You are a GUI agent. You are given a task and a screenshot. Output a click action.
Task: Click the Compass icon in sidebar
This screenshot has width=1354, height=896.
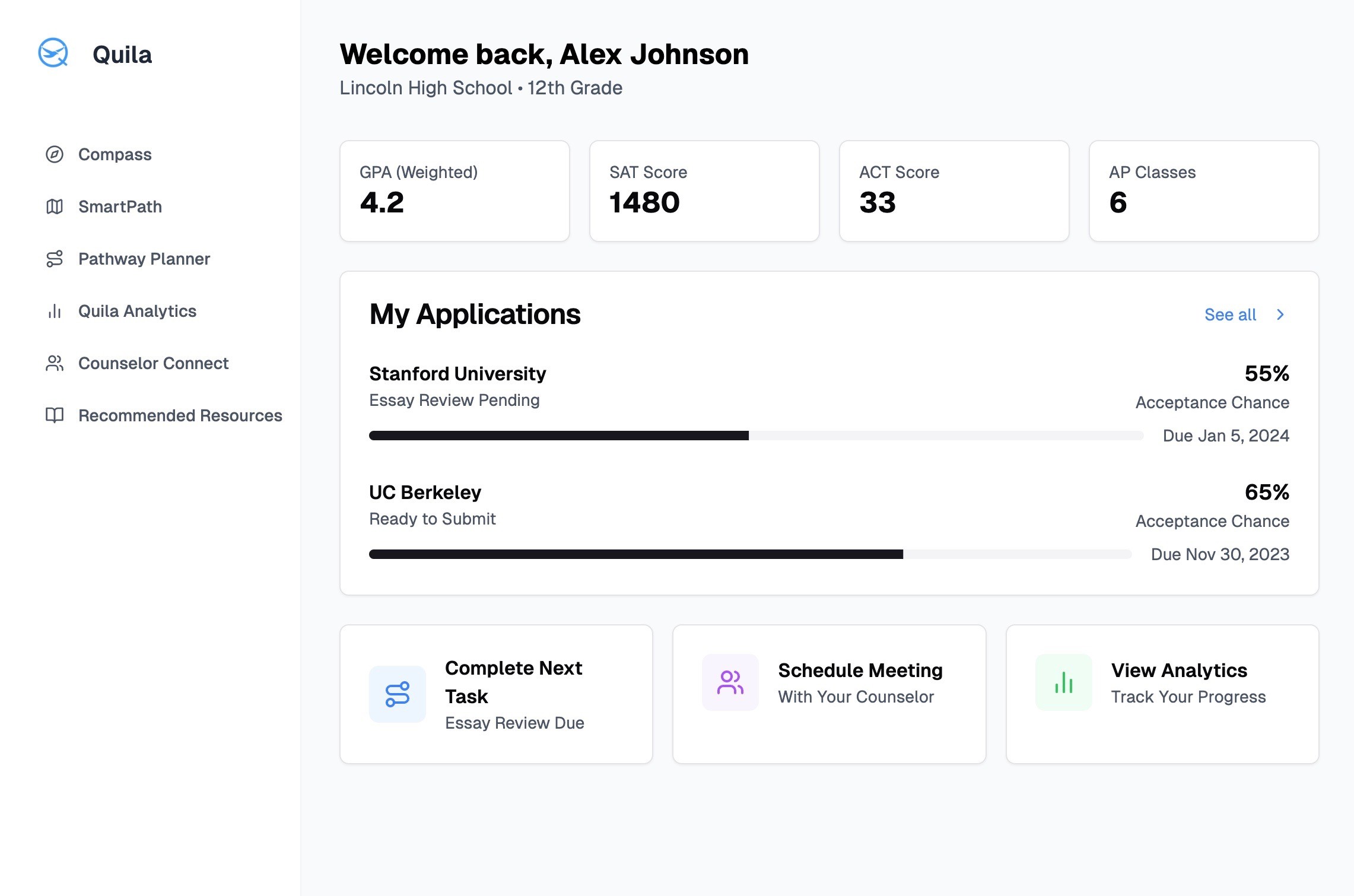coord(55,154)
